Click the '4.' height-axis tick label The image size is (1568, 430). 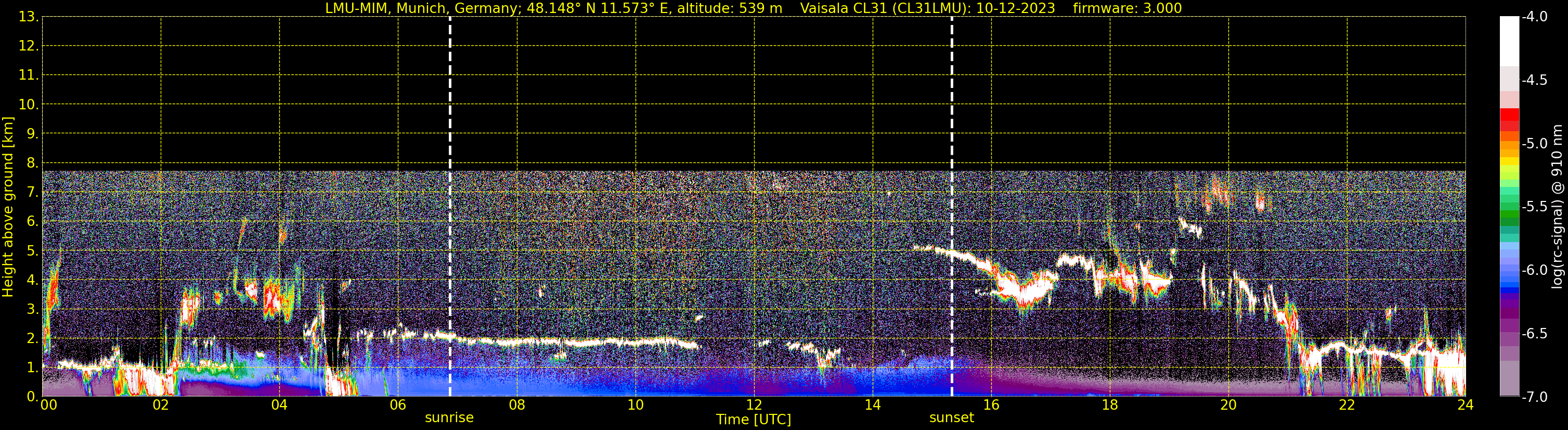[x=33, y=280]
